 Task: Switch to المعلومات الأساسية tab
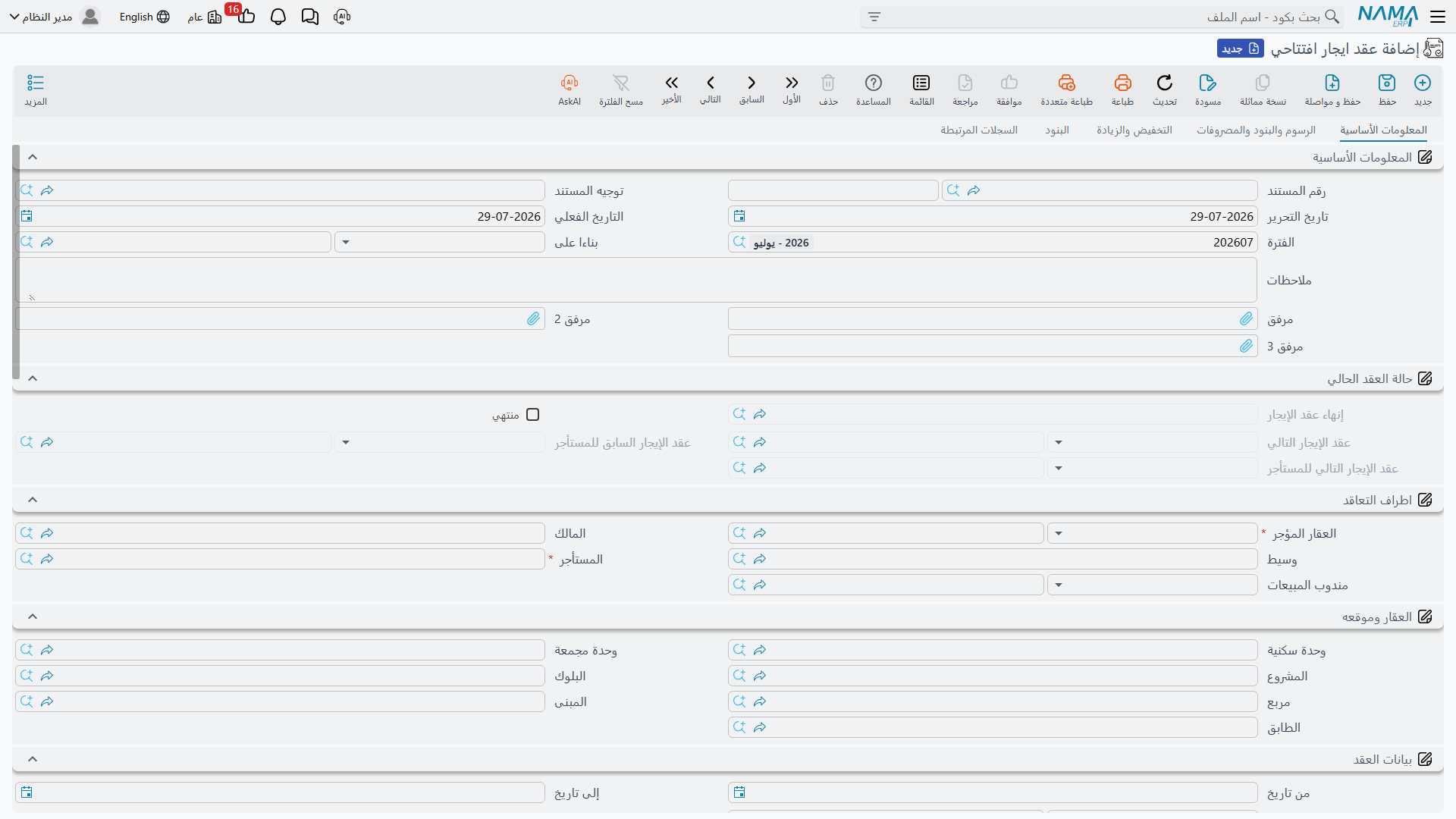pos(1383,130)
